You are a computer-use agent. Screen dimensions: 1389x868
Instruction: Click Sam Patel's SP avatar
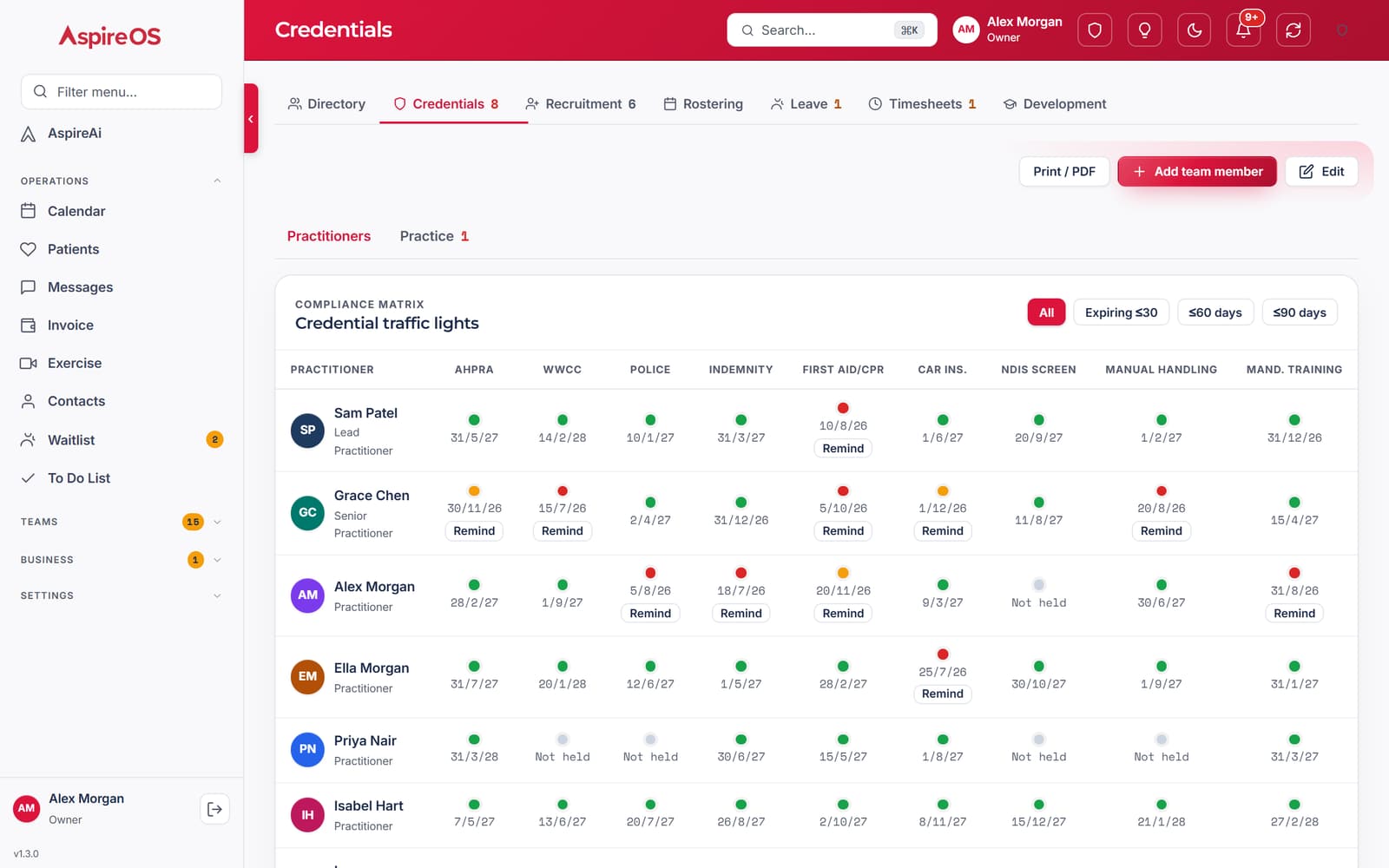307,431
